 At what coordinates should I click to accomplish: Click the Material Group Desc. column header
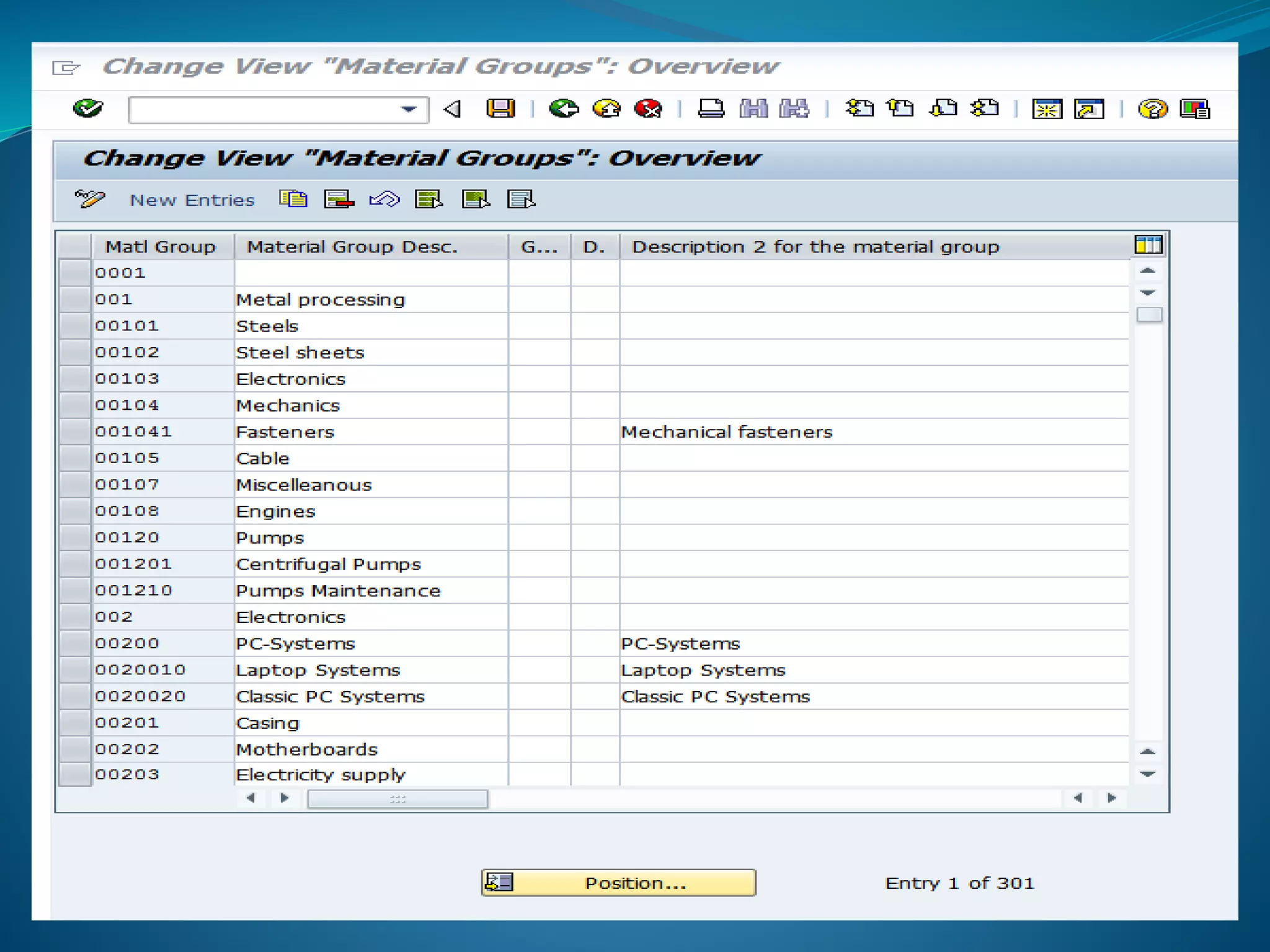(x=352, y=247)
